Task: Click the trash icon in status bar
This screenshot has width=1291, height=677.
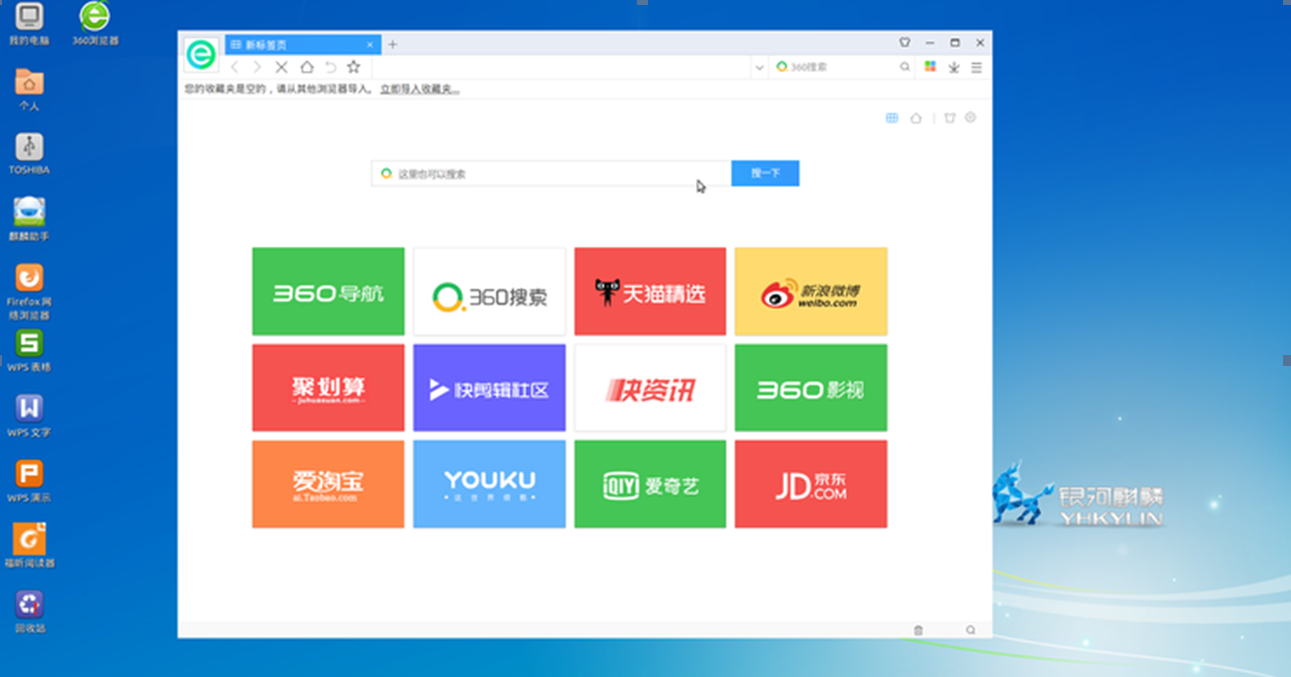Action: tap(918, 630)
